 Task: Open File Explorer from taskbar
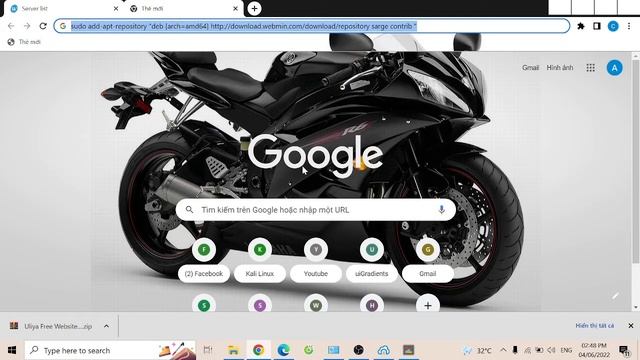pos(233,350)
